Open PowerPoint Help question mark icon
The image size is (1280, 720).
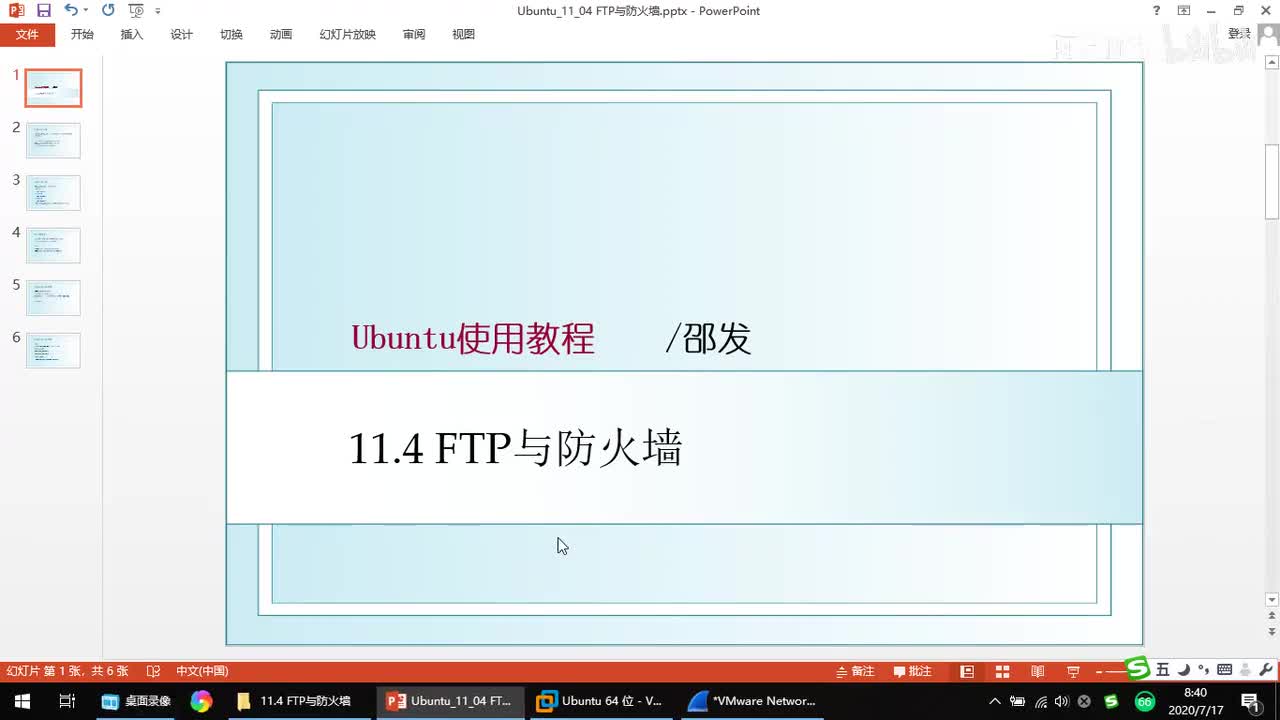pos(1157,11)
